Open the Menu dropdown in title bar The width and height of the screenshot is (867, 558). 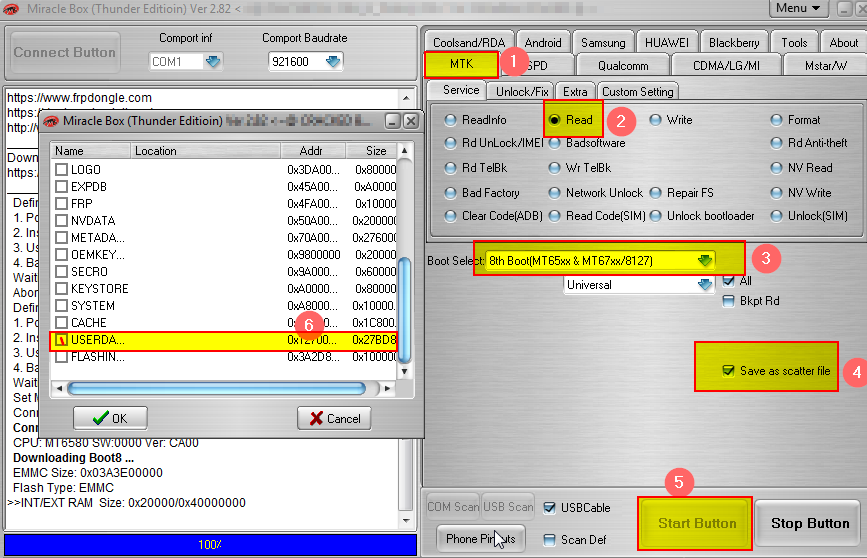click(798, 8)
